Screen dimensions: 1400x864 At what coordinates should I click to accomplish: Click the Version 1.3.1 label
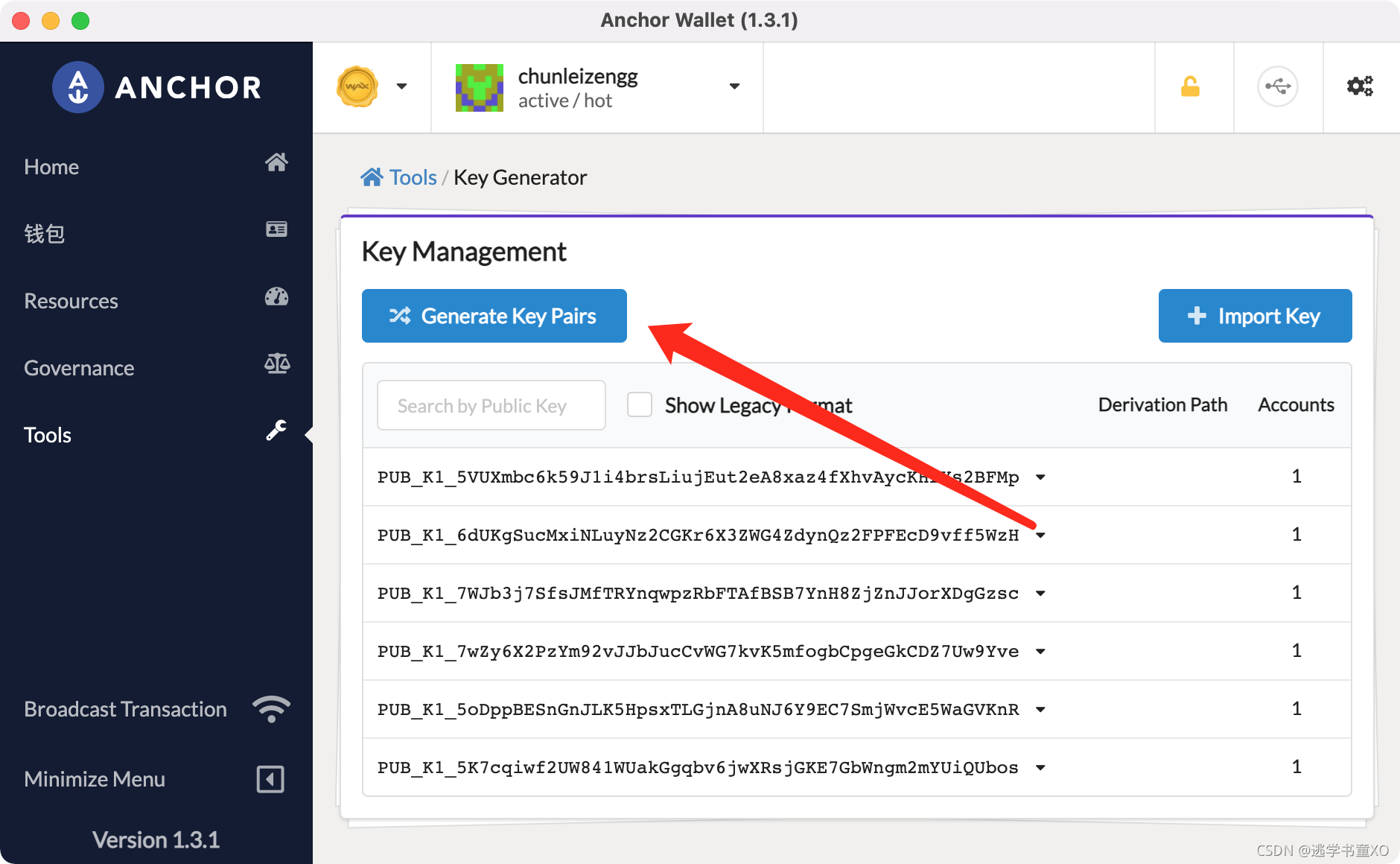click(156, 839)
